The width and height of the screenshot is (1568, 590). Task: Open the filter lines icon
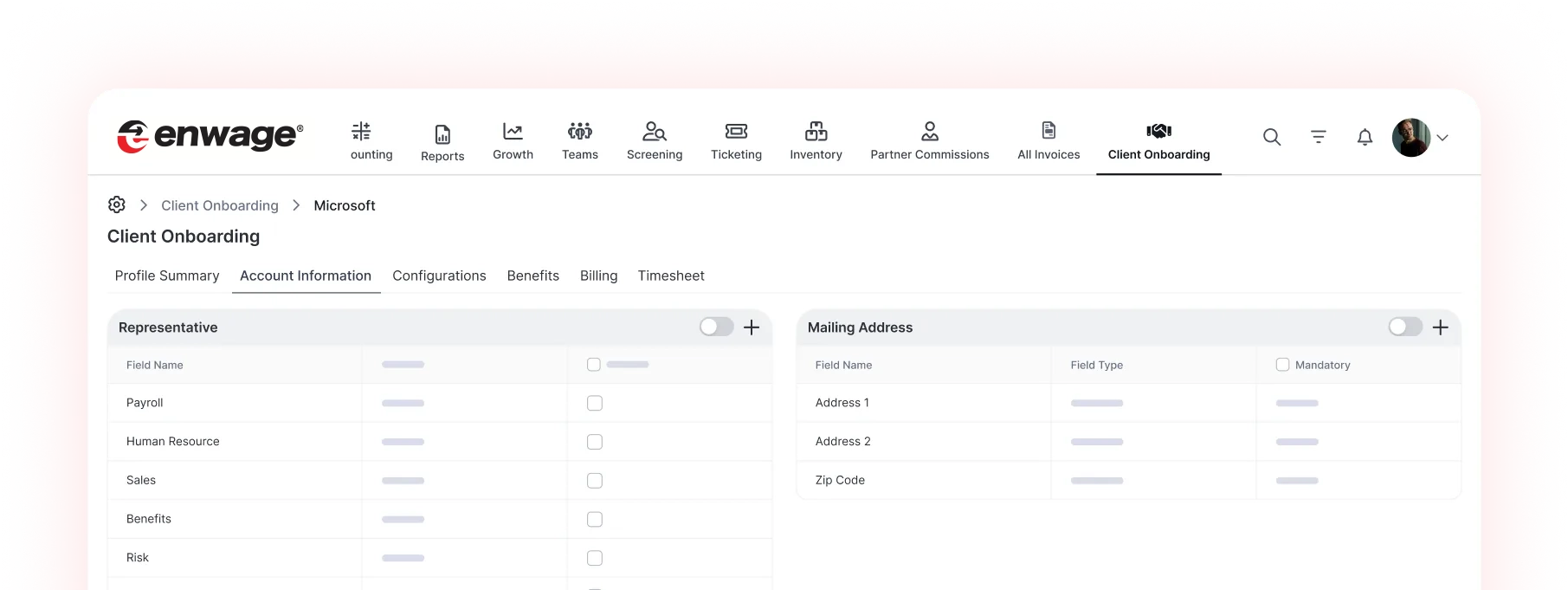(x=1319, y=137)
